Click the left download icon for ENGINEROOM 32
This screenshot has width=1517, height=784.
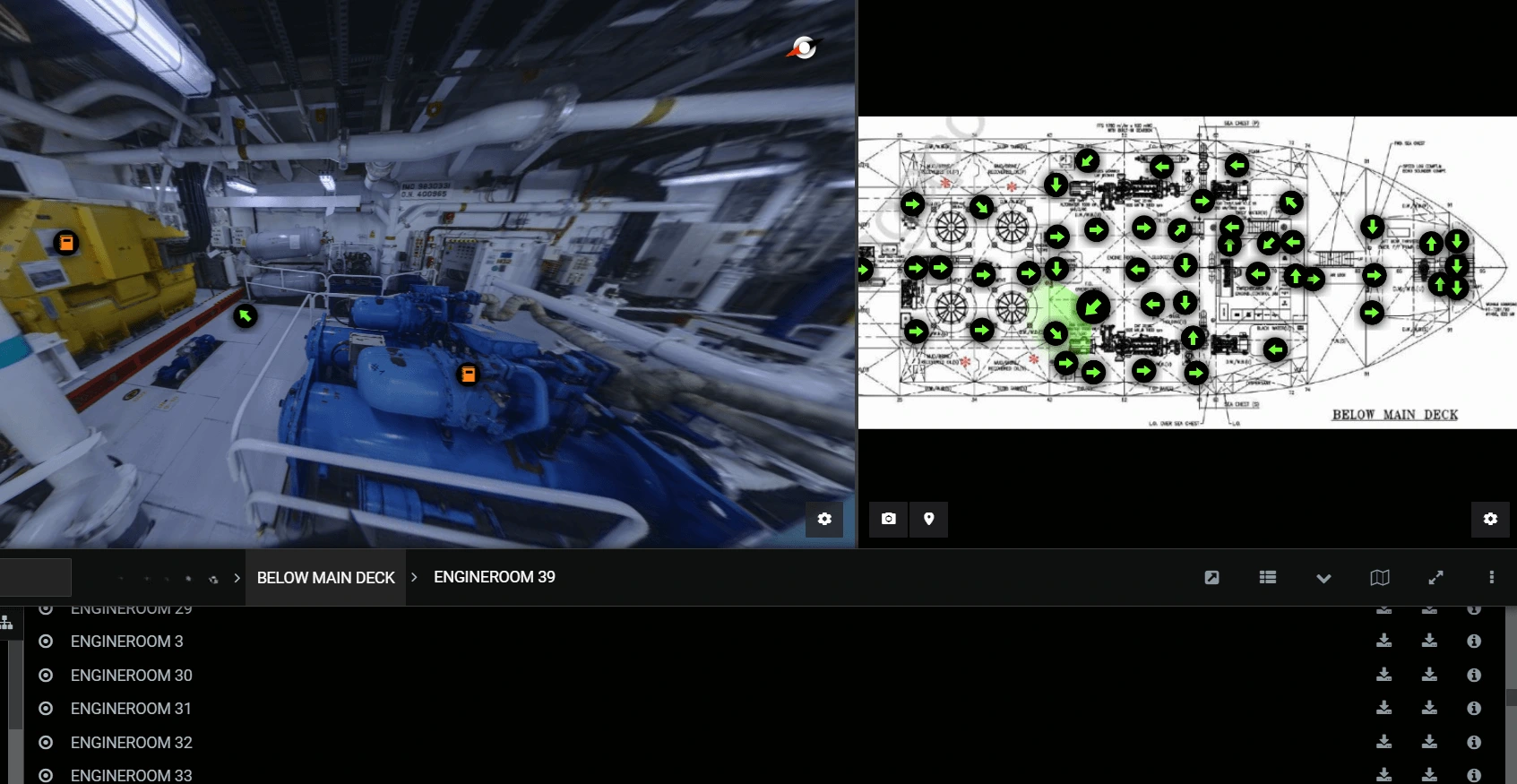(1384, 742)
